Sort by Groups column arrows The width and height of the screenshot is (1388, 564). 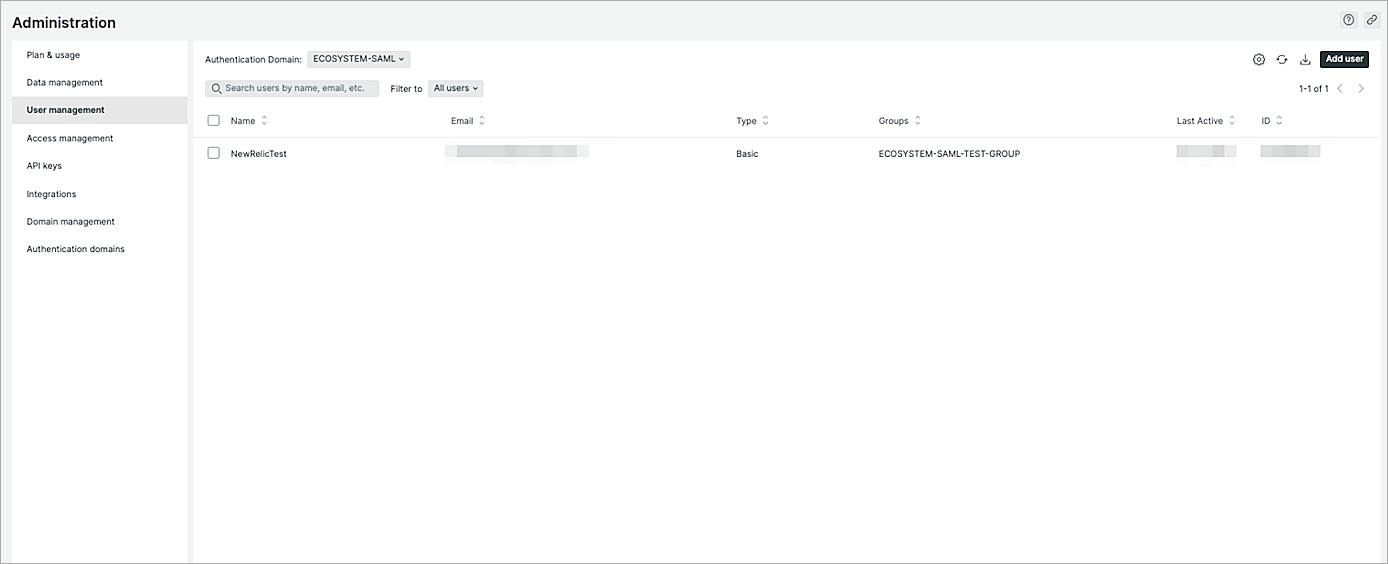(x=918, y=121)
